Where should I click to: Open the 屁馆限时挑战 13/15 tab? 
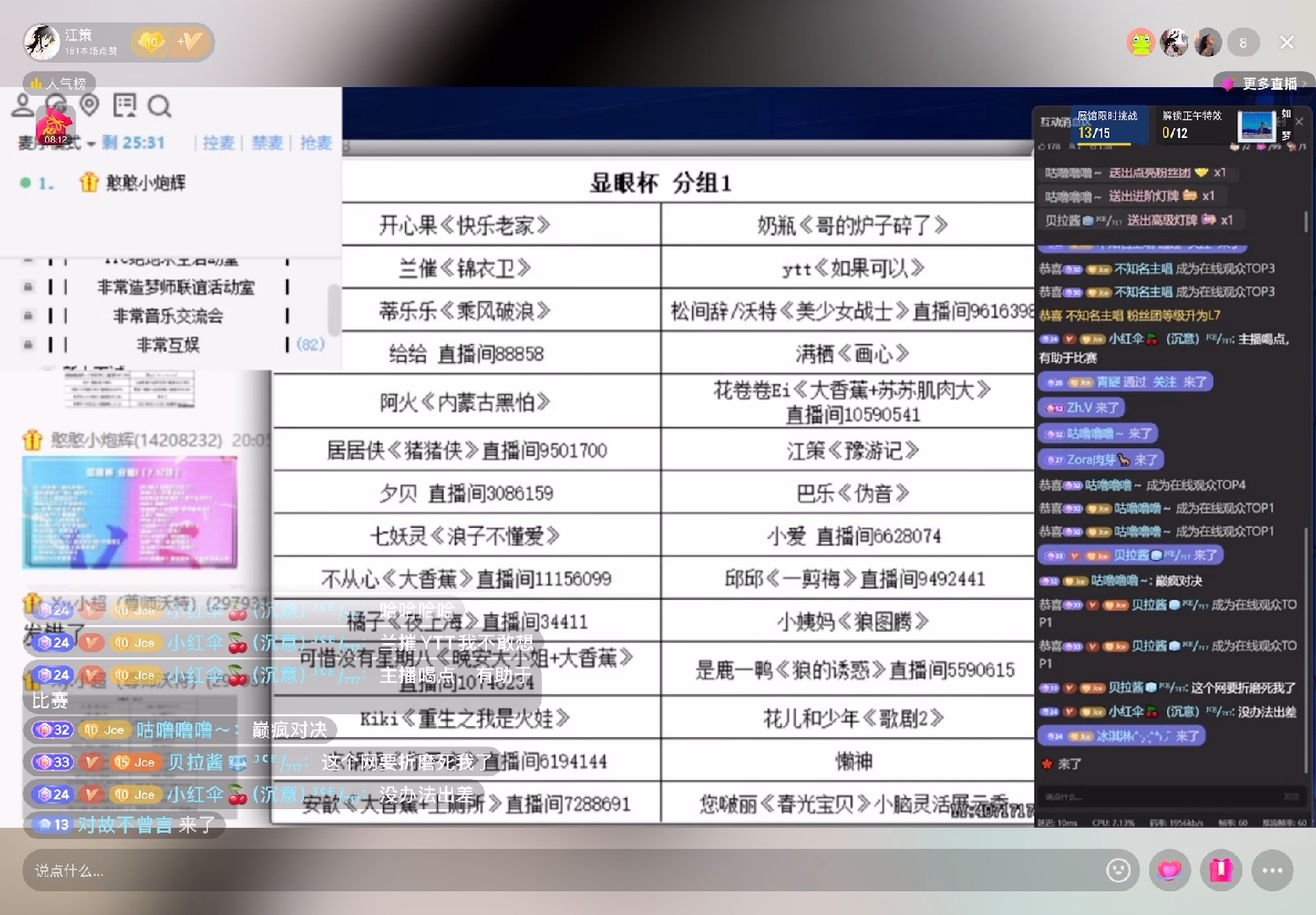coord(1108,125)
